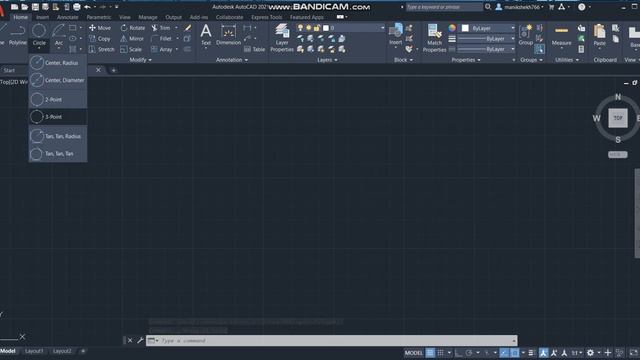640x360 pixels.
Task: Expand the Layers panel
Action: click(x=327, y=60)
